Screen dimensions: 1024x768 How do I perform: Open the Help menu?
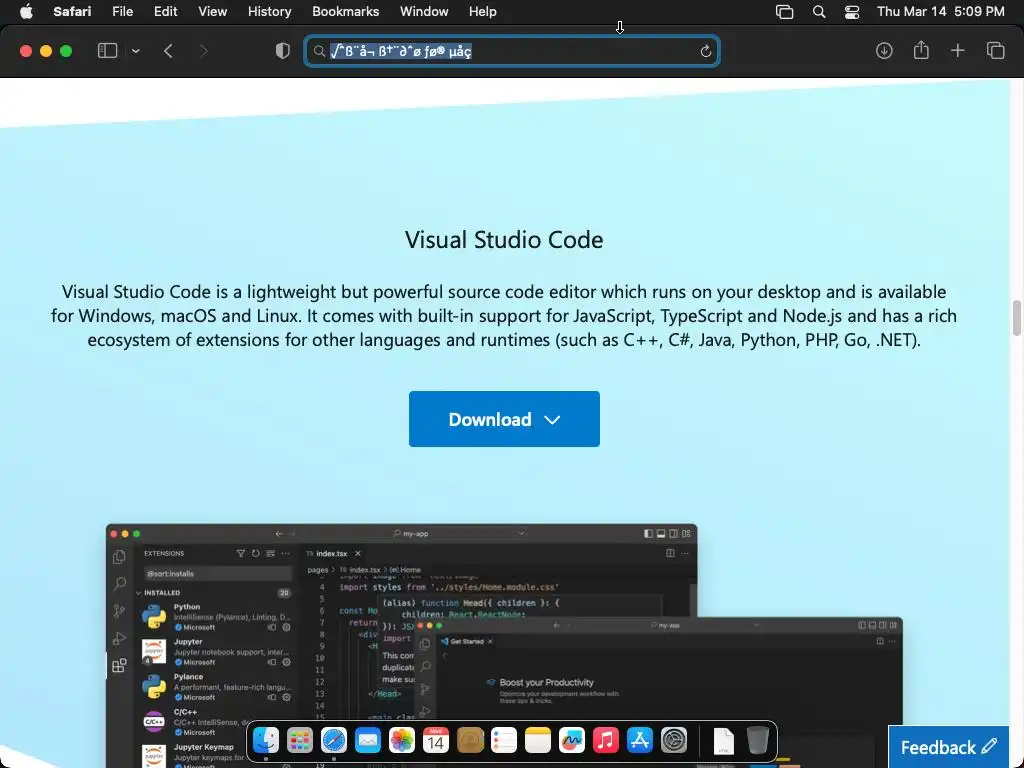(x=483, y=12)
